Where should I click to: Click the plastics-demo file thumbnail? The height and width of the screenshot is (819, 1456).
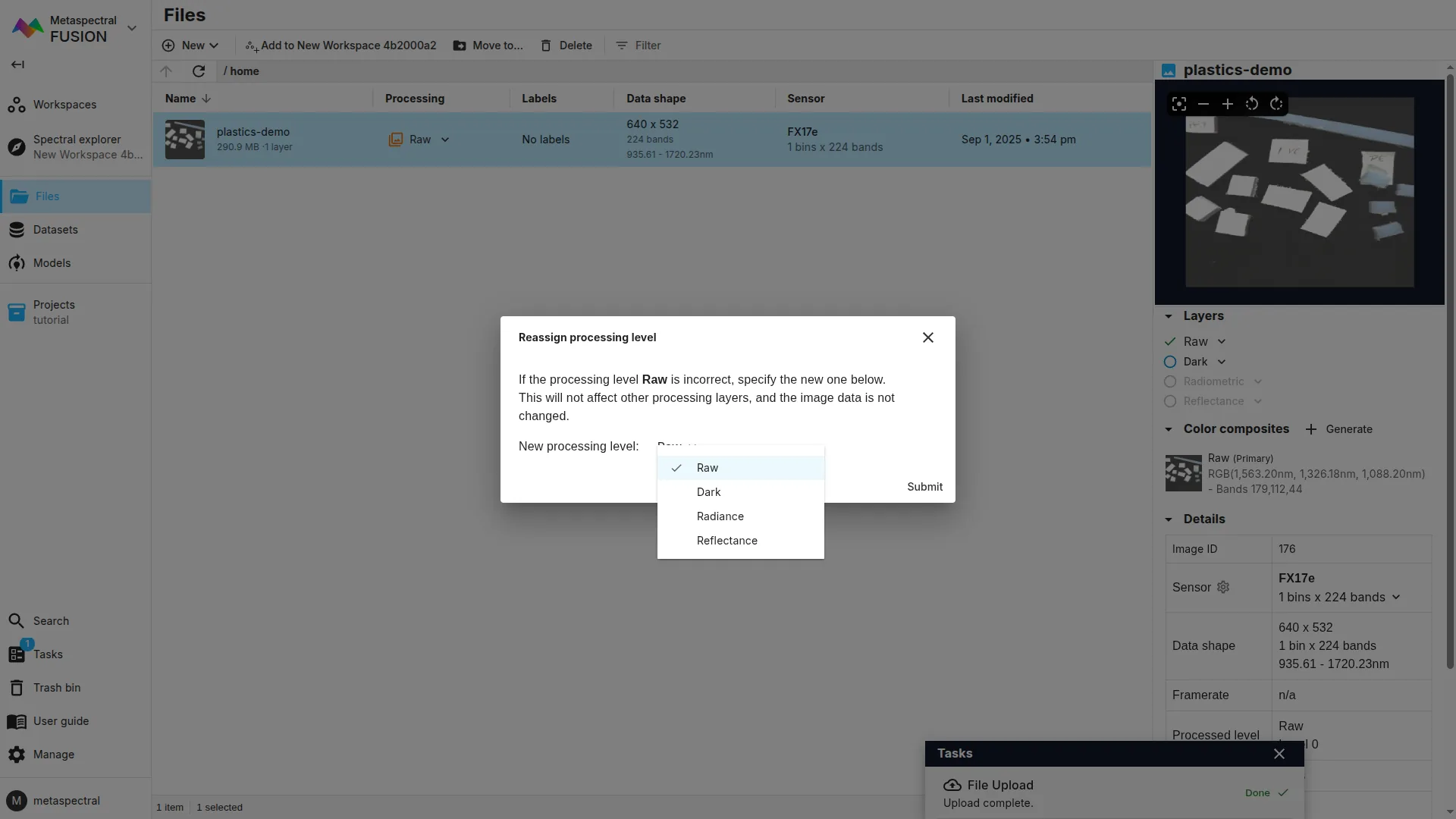pyautogui.click(x=185, y=140)
